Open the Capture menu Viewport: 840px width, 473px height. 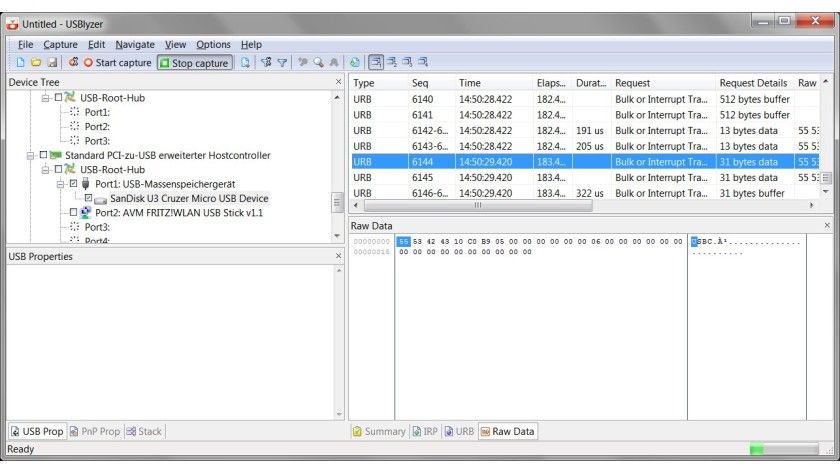pos(61,44)
